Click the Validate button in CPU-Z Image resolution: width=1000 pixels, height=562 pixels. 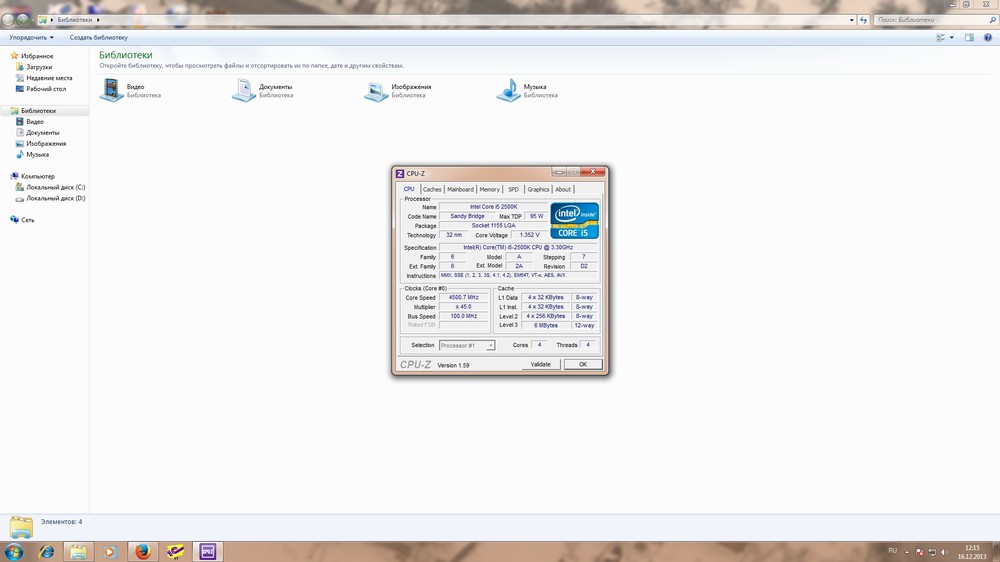click(x=540, y=364)
